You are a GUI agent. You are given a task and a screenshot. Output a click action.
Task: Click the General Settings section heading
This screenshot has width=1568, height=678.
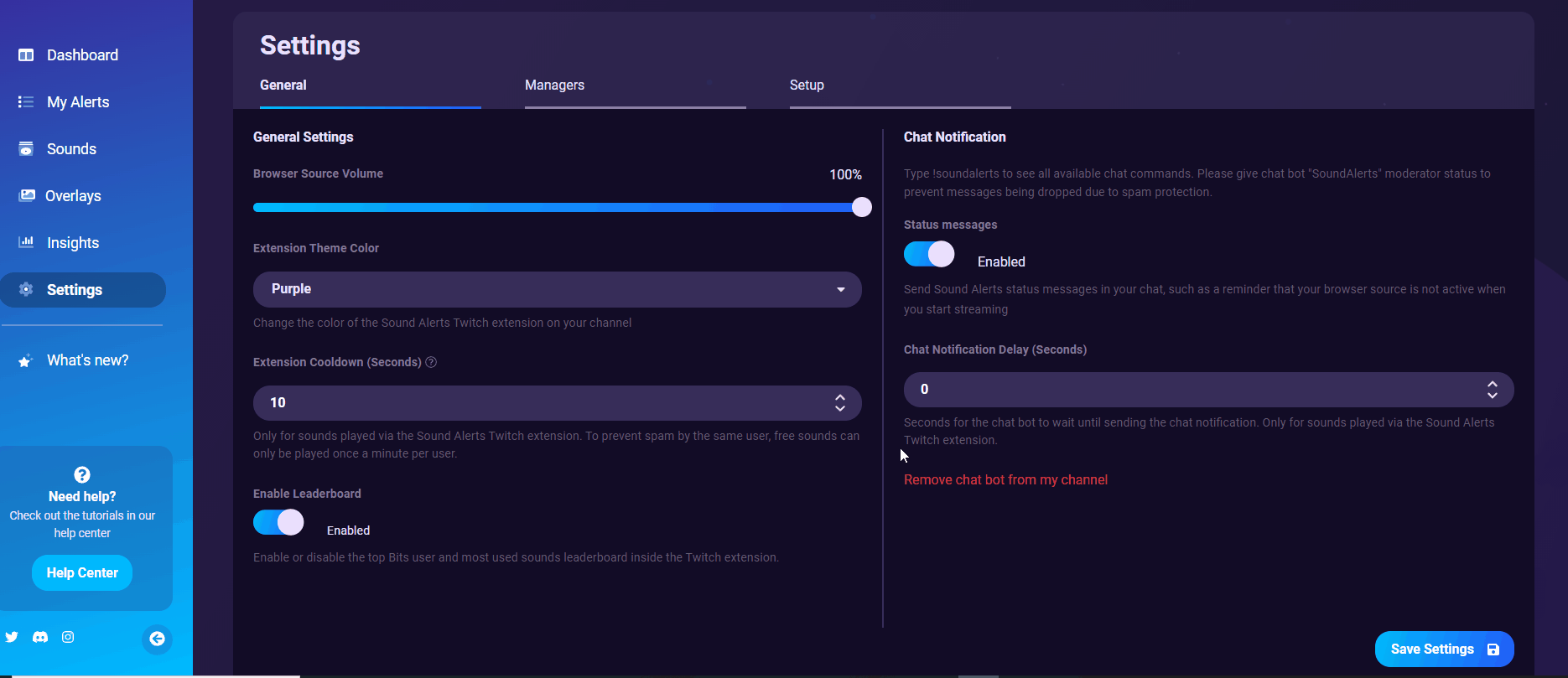click(x=304, y=137)
